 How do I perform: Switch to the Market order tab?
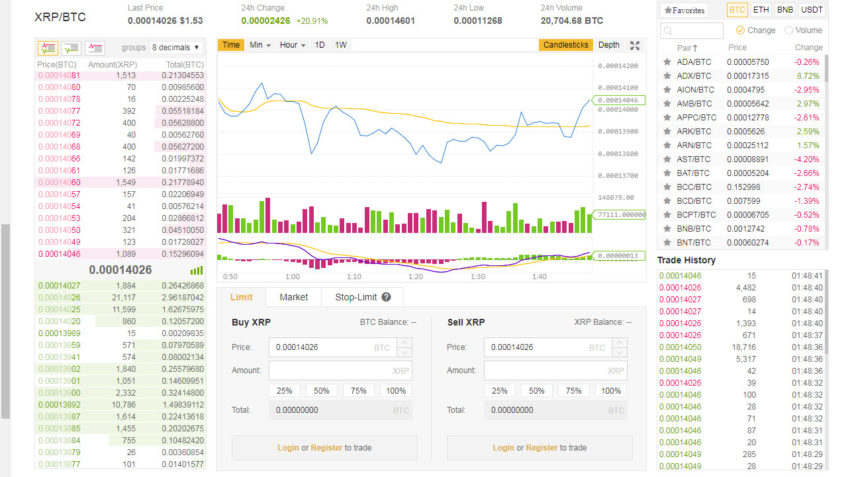pyautogui.click(x=293, y=297)
